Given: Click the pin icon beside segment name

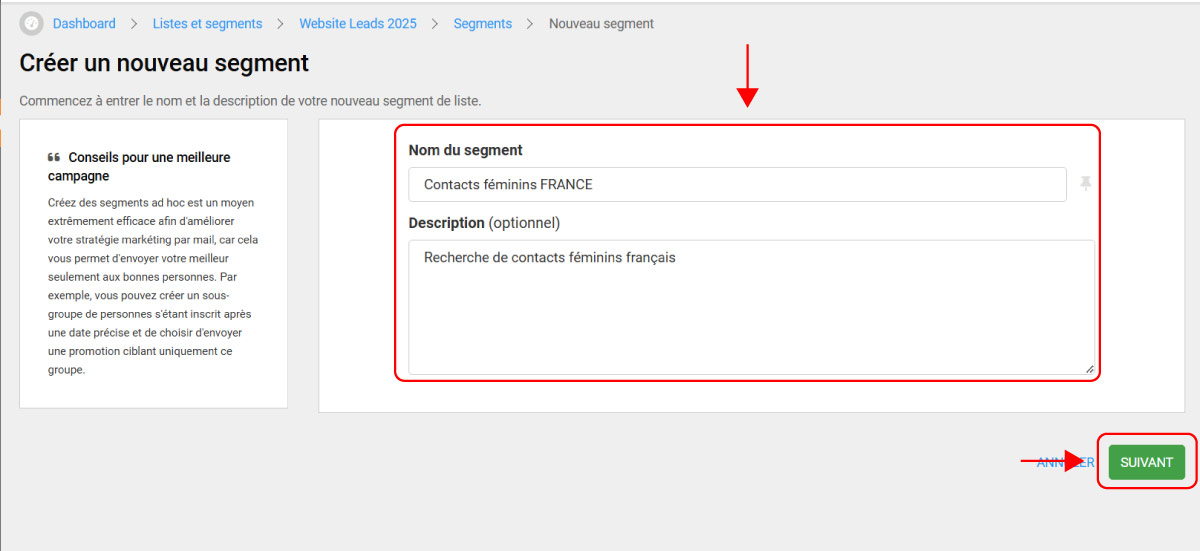Looking at the screenshot, I should [1085, 184].
